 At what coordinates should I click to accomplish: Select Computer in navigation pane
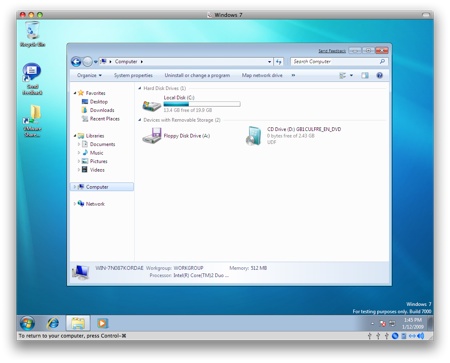tap(102, 187)
